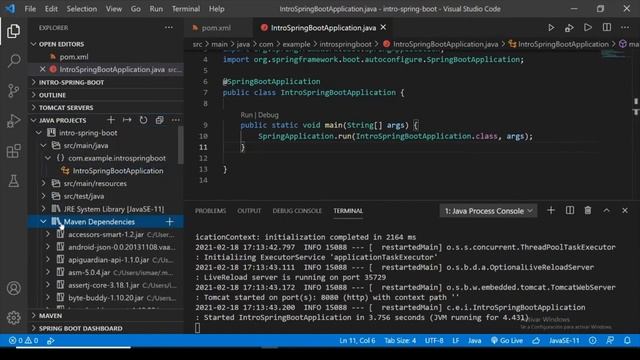Open Explorer panel More Actions ellipsis
The image size is (640, 360).
click(169, 28)
